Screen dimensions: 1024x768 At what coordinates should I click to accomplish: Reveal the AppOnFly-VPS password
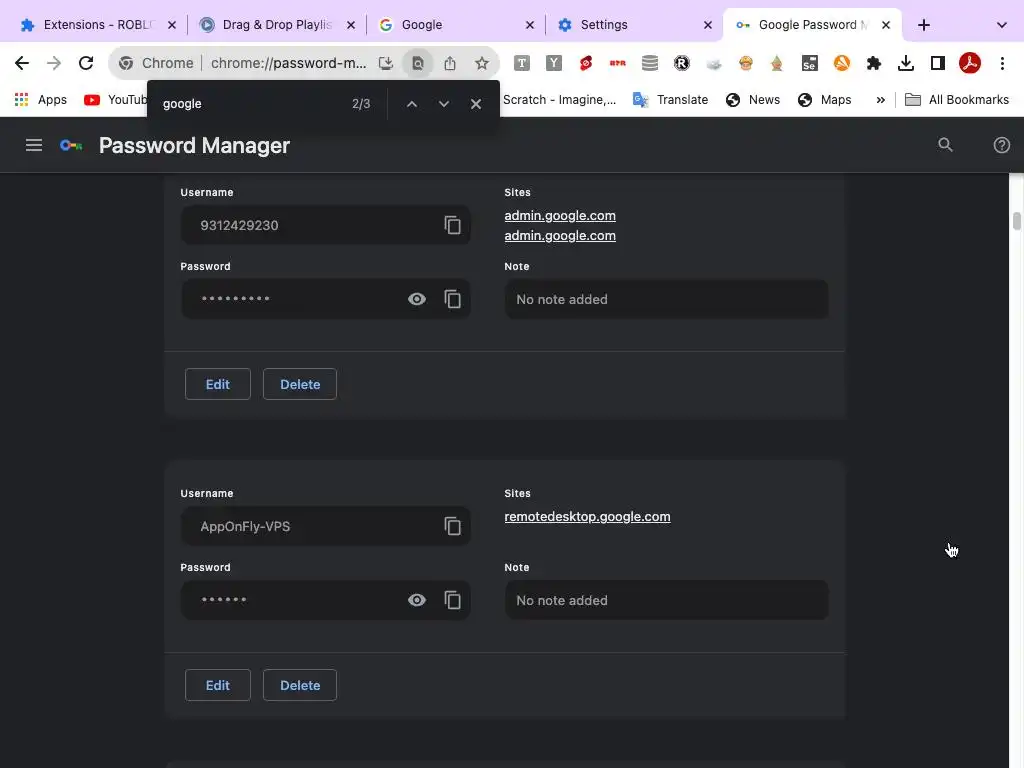point(417,600)
